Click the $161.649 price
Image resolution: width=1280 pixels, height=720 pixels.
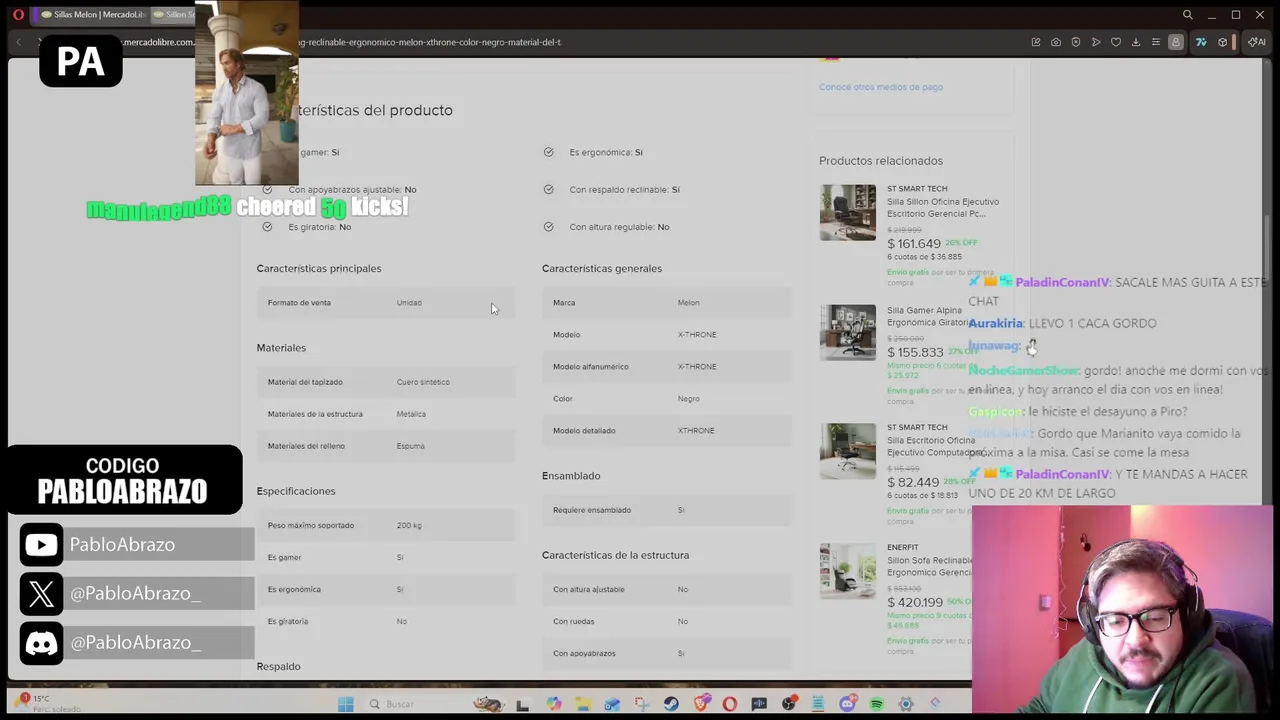[x=914, y=244]
